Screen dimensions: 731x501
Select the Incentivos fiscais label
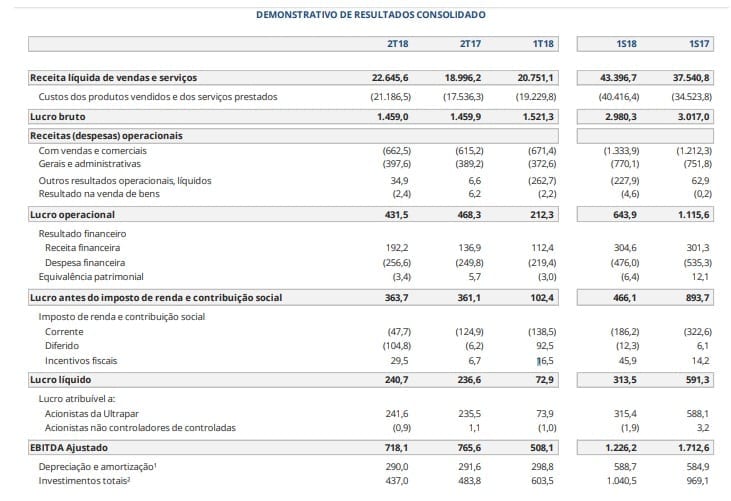click(x=81, y=361)
